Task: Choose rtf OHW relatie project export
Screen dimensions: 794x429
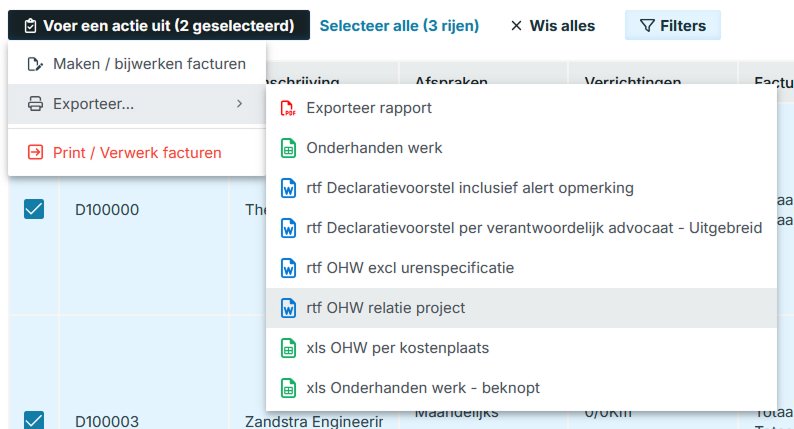Action: tap(386, 308)
